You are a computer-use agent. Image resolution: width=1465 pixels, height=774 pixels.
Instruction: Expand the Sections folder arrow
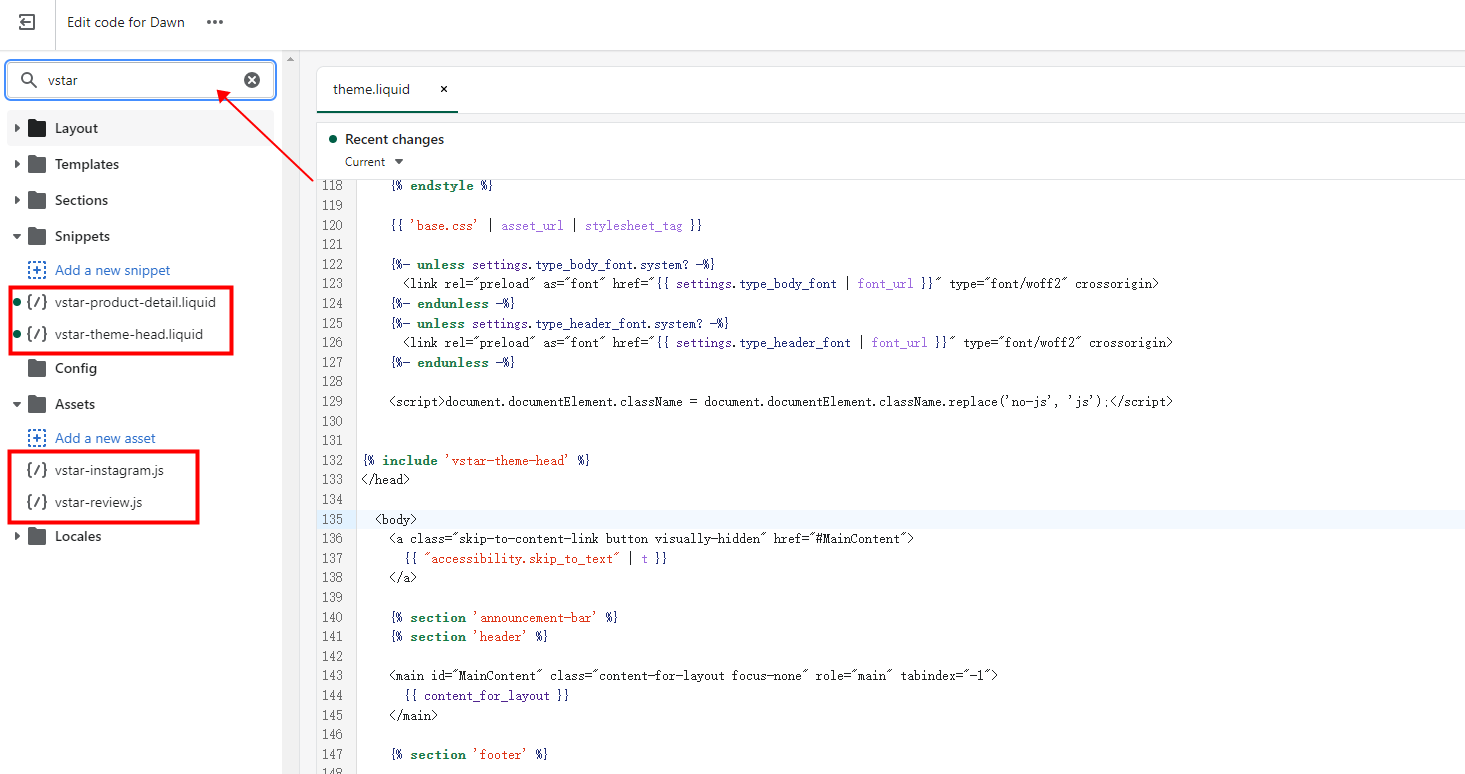(x=17, y=200)
